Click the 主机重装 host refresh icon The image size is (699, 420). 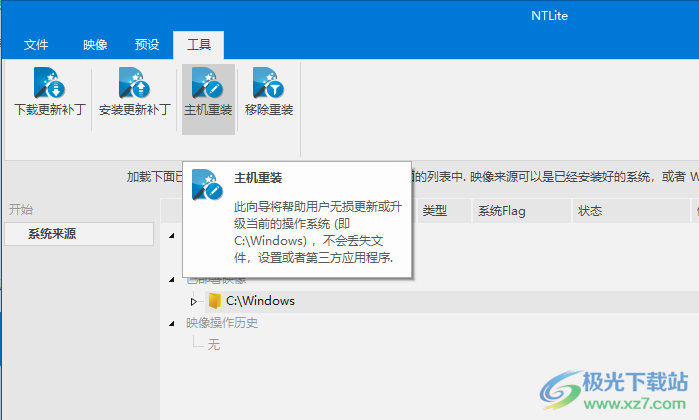(207, 83)
